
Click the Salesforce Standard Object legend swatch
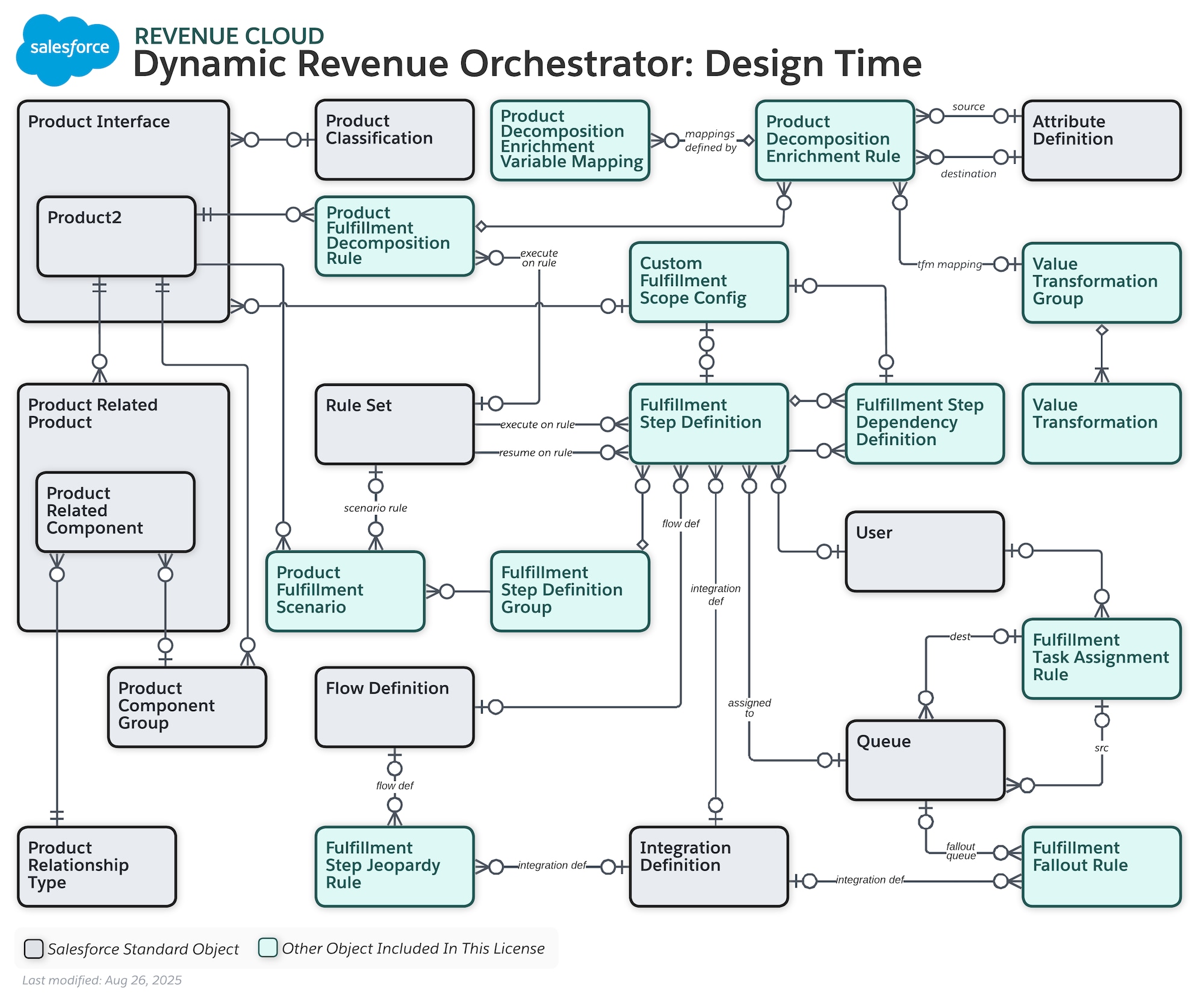34,948
